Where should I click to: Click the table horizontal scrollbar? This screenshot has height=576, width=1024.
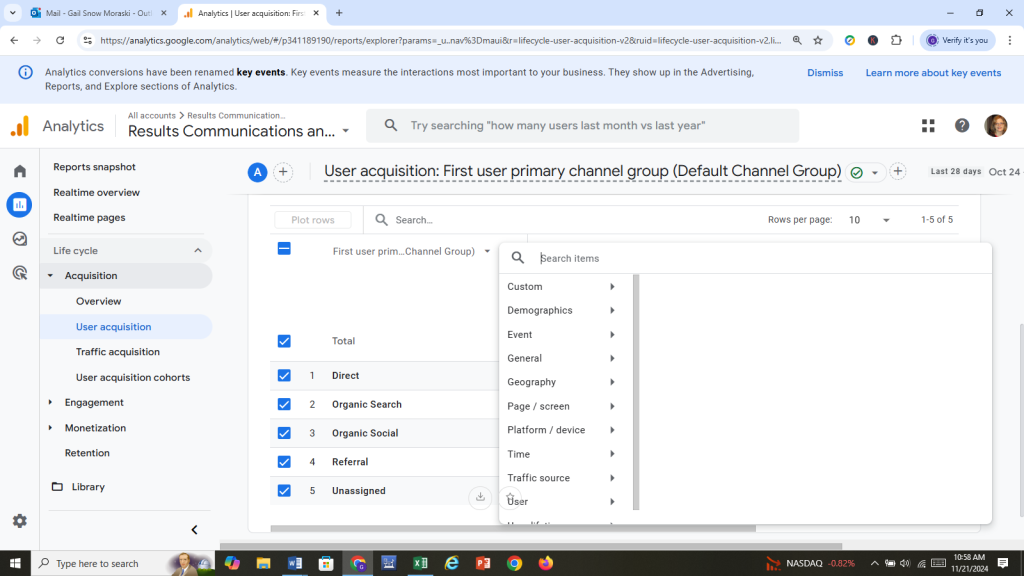pyautogui.click(x=513, y=528)
